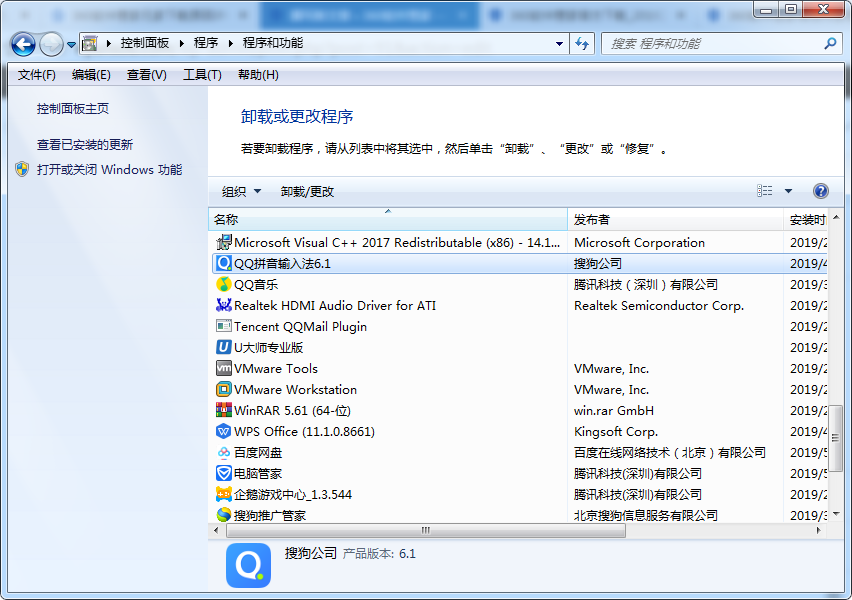Viewport: 852px width, 600px height.
Task: Click the WPS Office icon
Action: point(223,432)
